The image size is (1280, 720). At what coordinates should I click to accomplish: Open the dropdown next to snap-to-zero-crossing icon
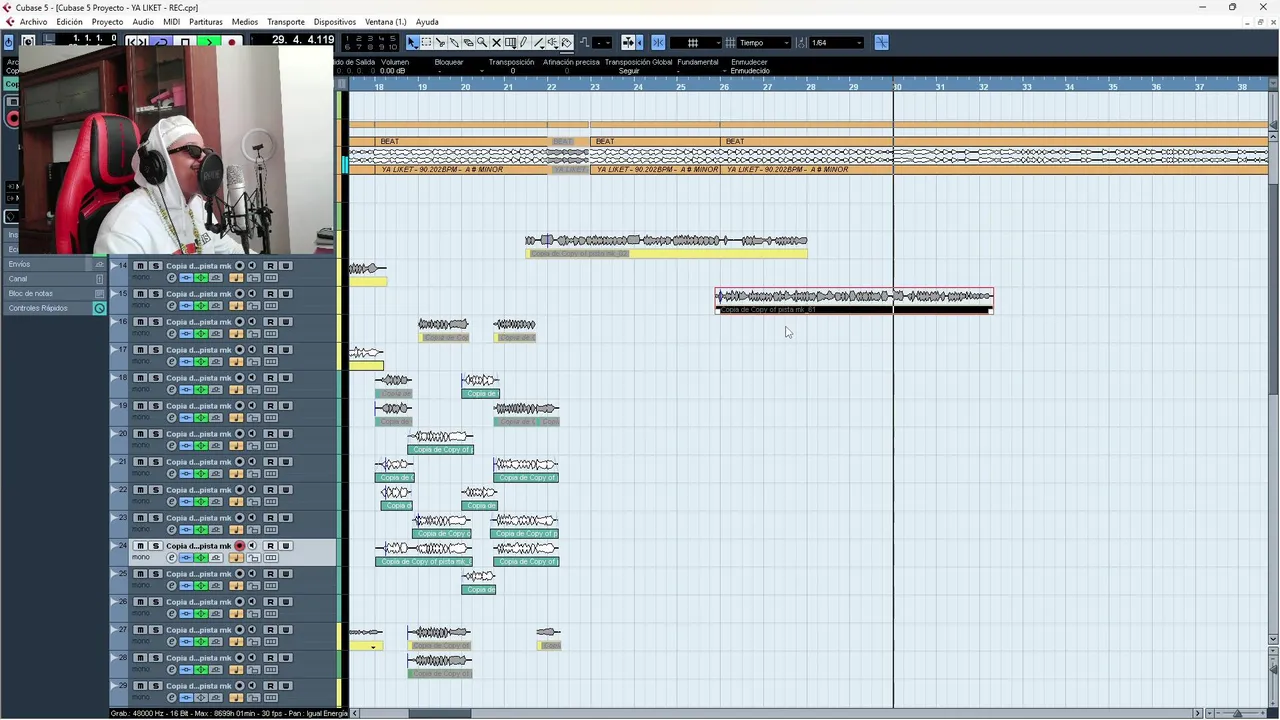[x=602, y=42]
